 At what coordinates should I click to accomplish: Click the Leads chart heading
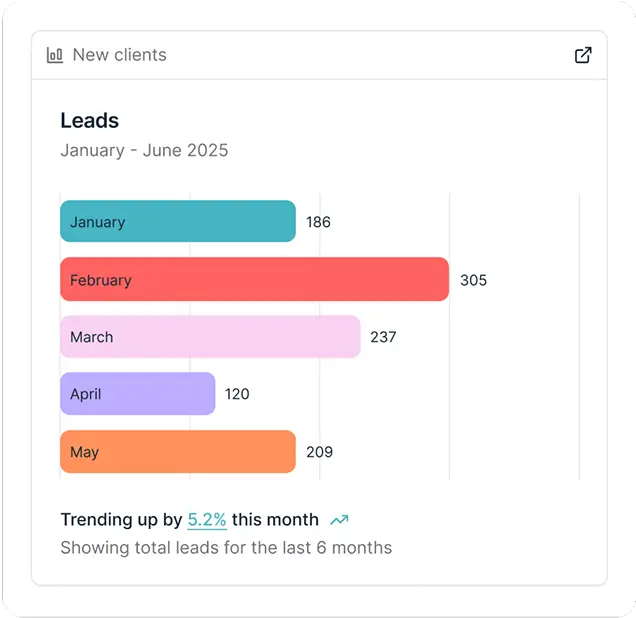click(90, 121)
